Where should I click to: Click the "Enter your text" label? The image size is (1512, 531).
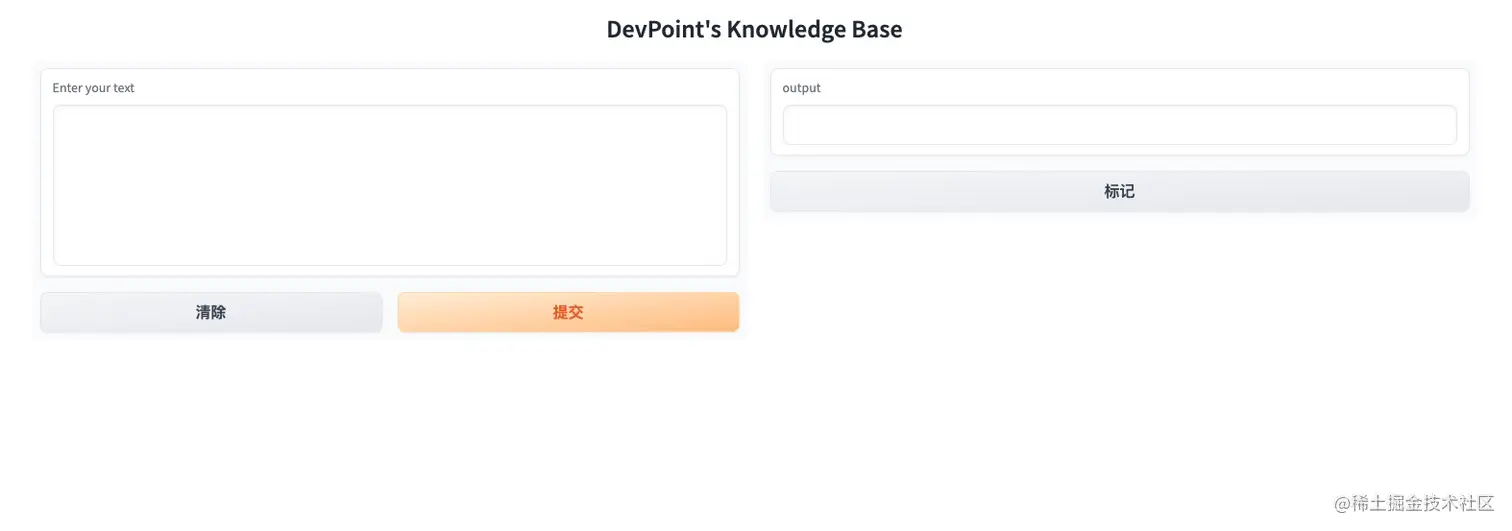point(93,88)
